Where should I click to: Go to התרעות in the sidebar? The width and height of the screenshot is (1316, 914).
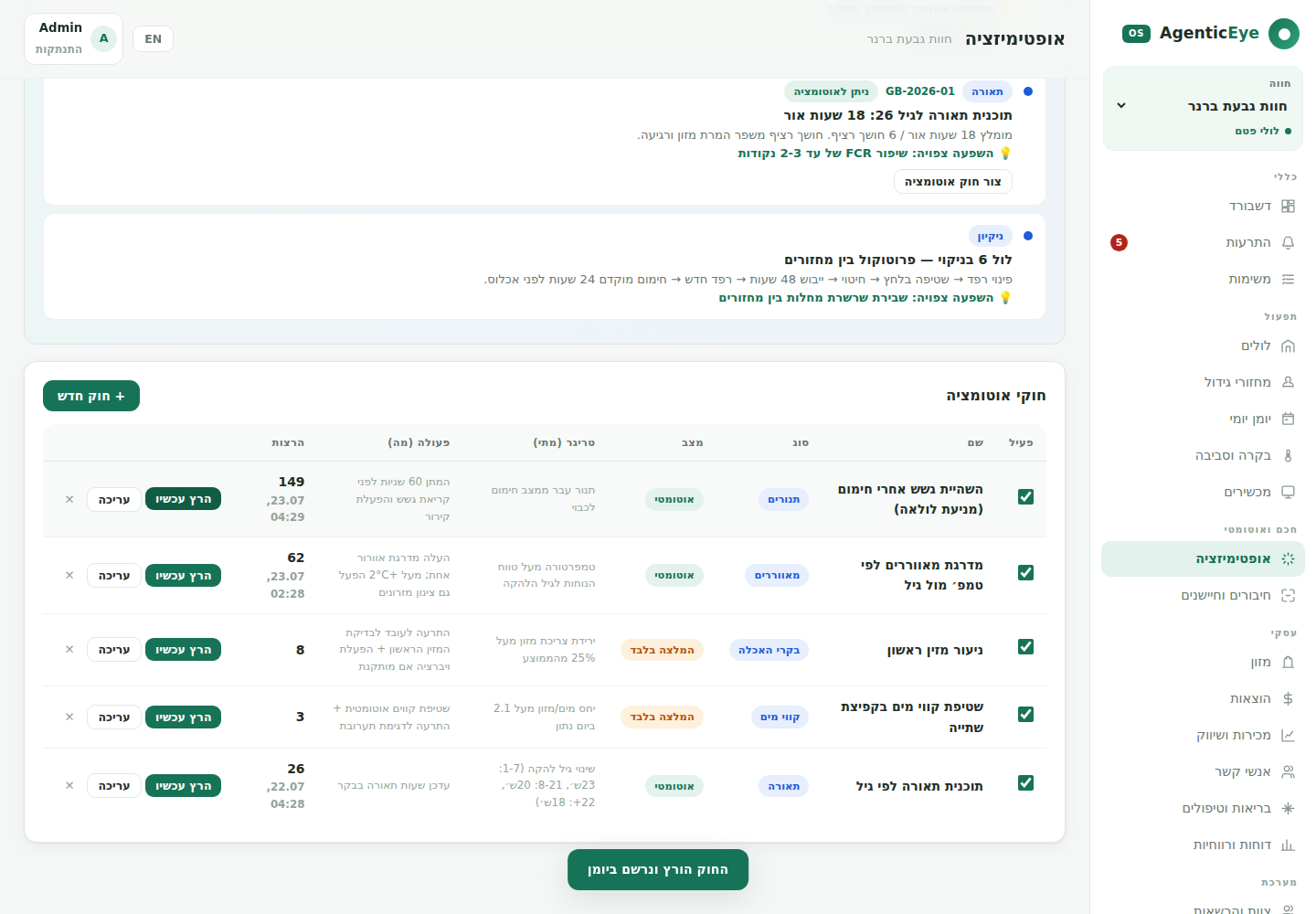(x=1203, y=243)
